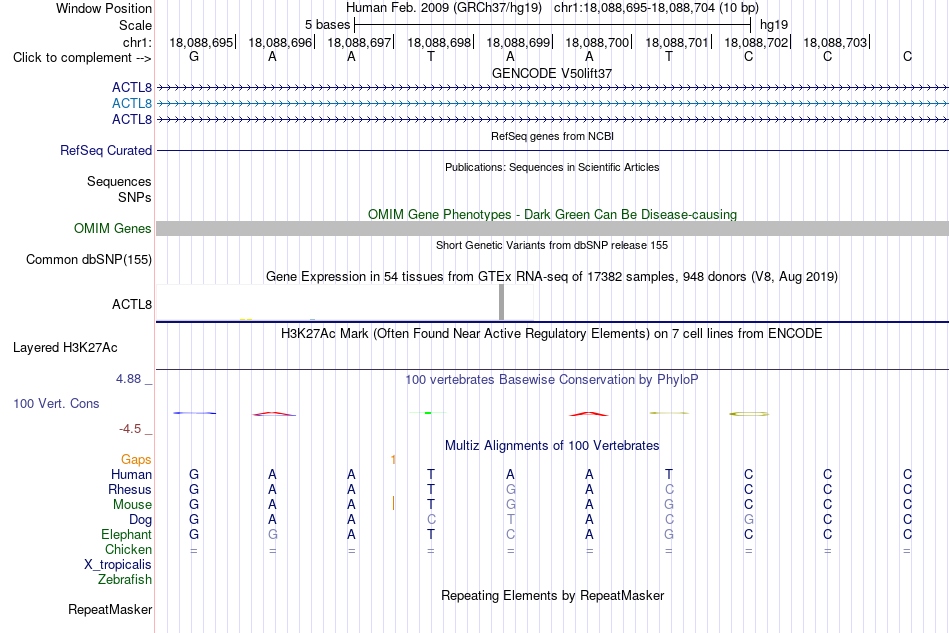The height and width of the screenshot is (633, 950).
Task: Select the Elephant alignment row label
Action: click(x=126, y=534)
